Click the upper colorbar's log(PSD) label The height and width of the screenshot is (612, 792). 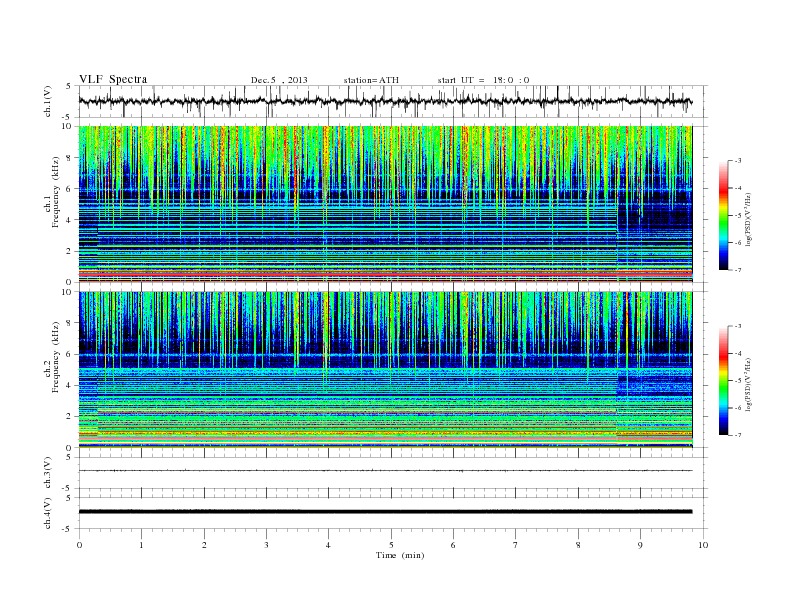(748, 219)
